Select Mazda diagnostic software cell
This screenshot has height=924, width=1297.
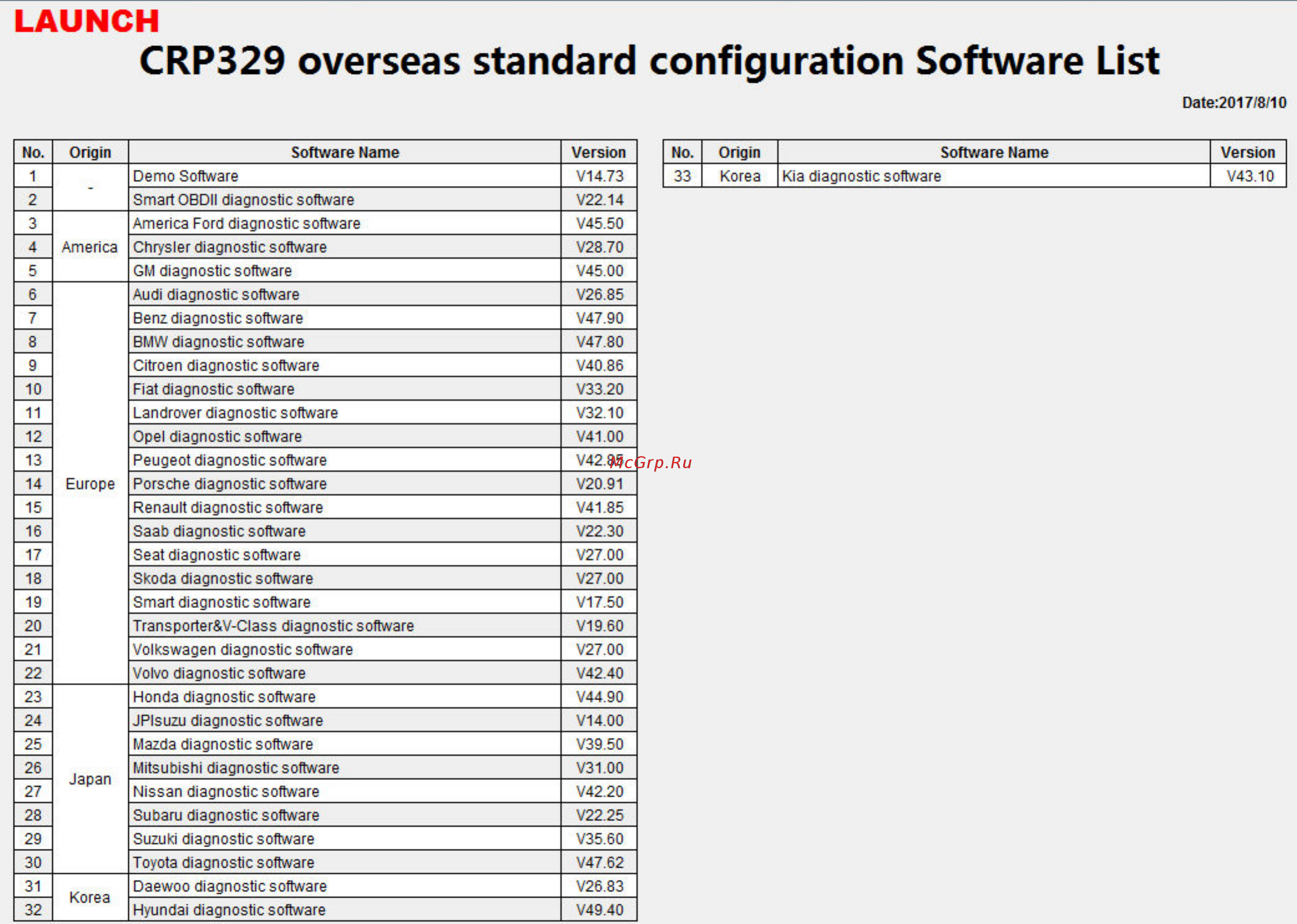pyautogui.click(x=345, y=744)
